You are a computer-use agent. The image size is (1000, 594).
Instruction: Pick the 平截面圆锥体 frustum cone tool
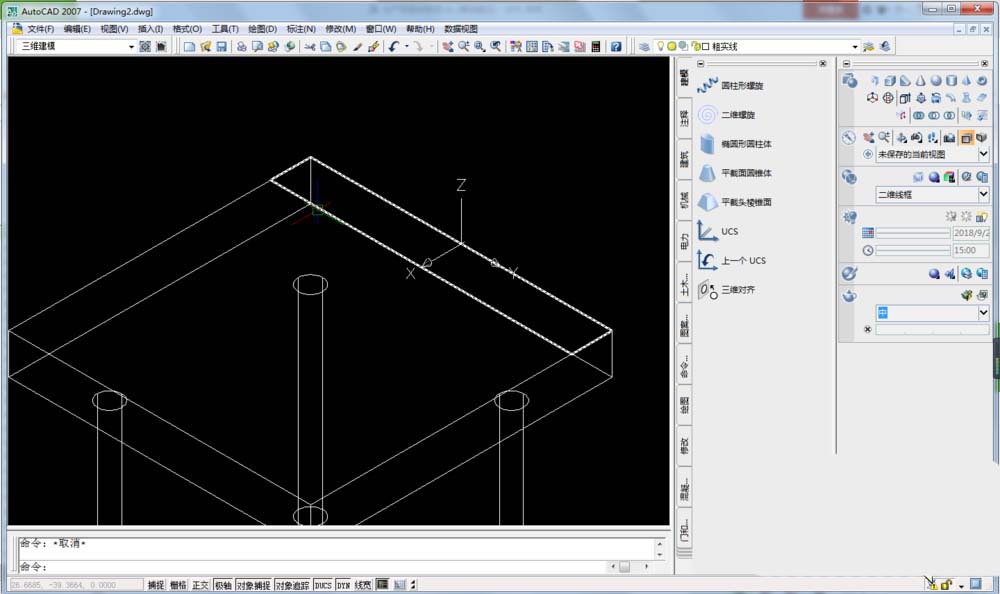coord(744,173)
